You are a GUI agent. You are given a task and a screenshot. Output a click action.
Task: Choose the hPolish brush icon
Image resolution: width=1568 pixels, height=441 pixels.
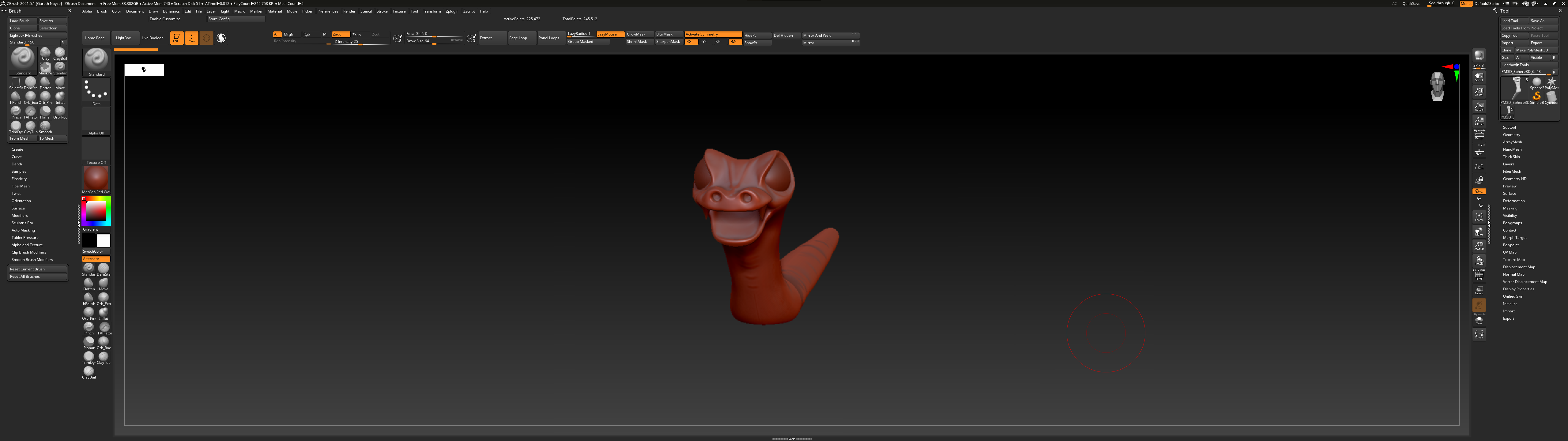coord(16,97)
